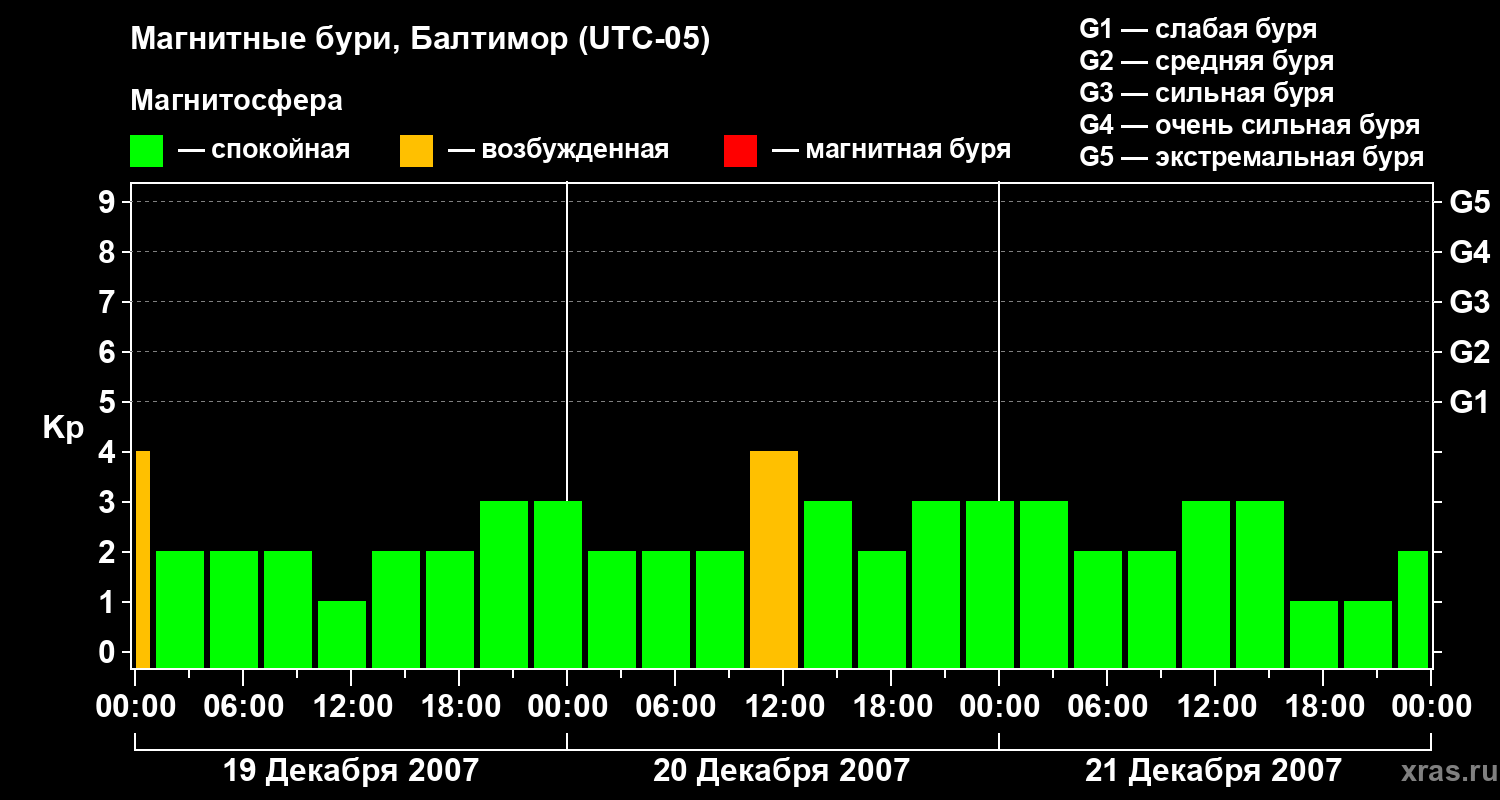
Task: Click the '— возбужденная' legend label
Action: point(558,151)
